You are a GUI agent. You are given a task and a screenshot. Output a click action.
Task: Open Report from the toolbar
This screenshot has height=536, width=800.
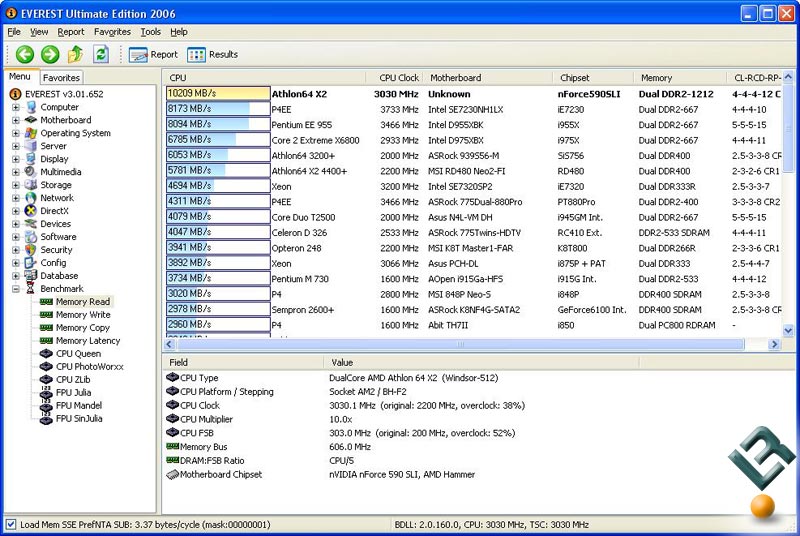pos(153,55)
